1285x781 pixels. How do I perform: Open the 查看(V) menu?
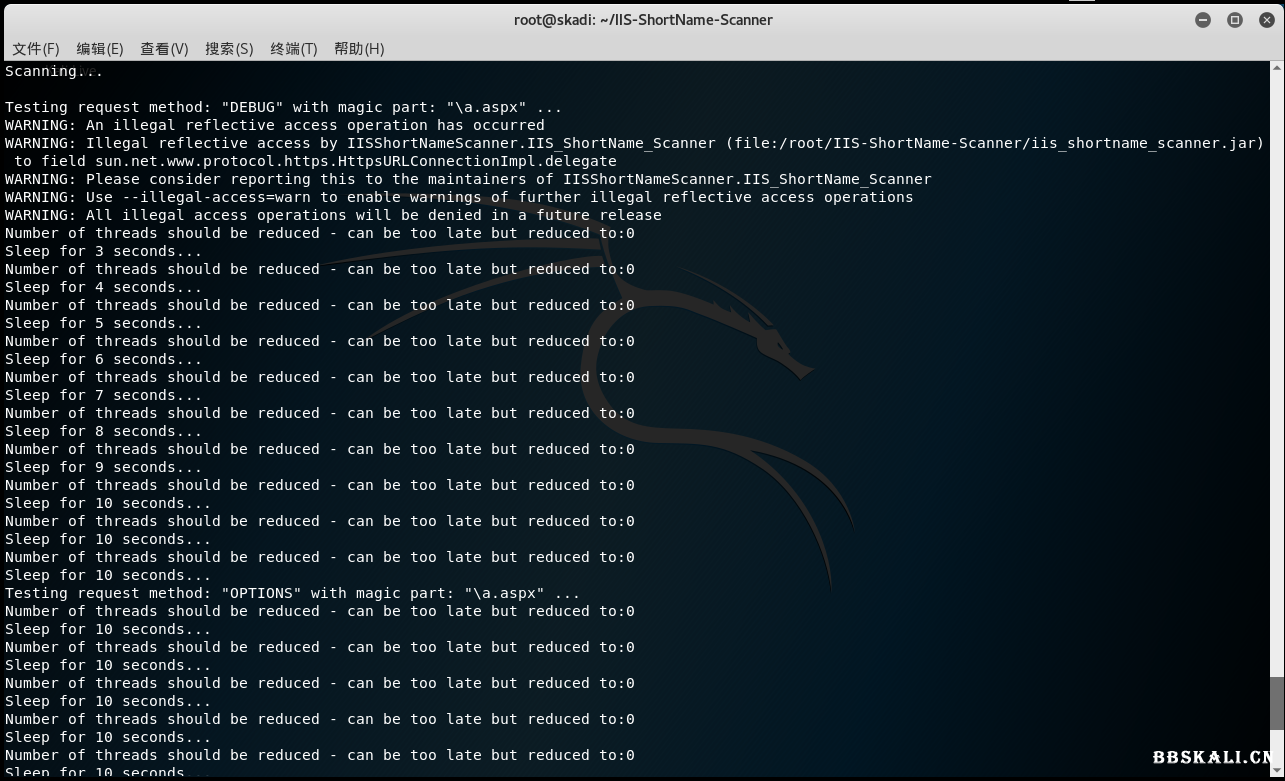coord(164,48)
